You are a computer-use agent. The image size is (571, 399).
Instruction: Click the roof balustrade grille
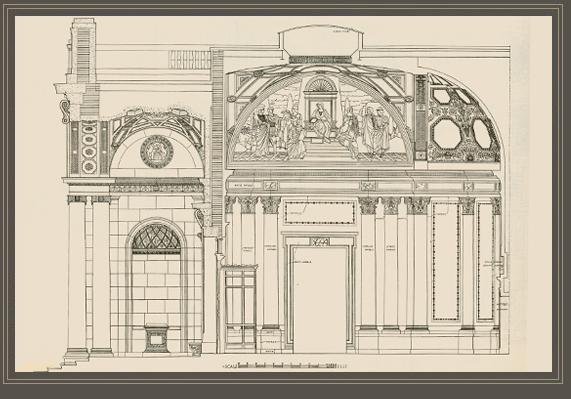coord(189,60)
